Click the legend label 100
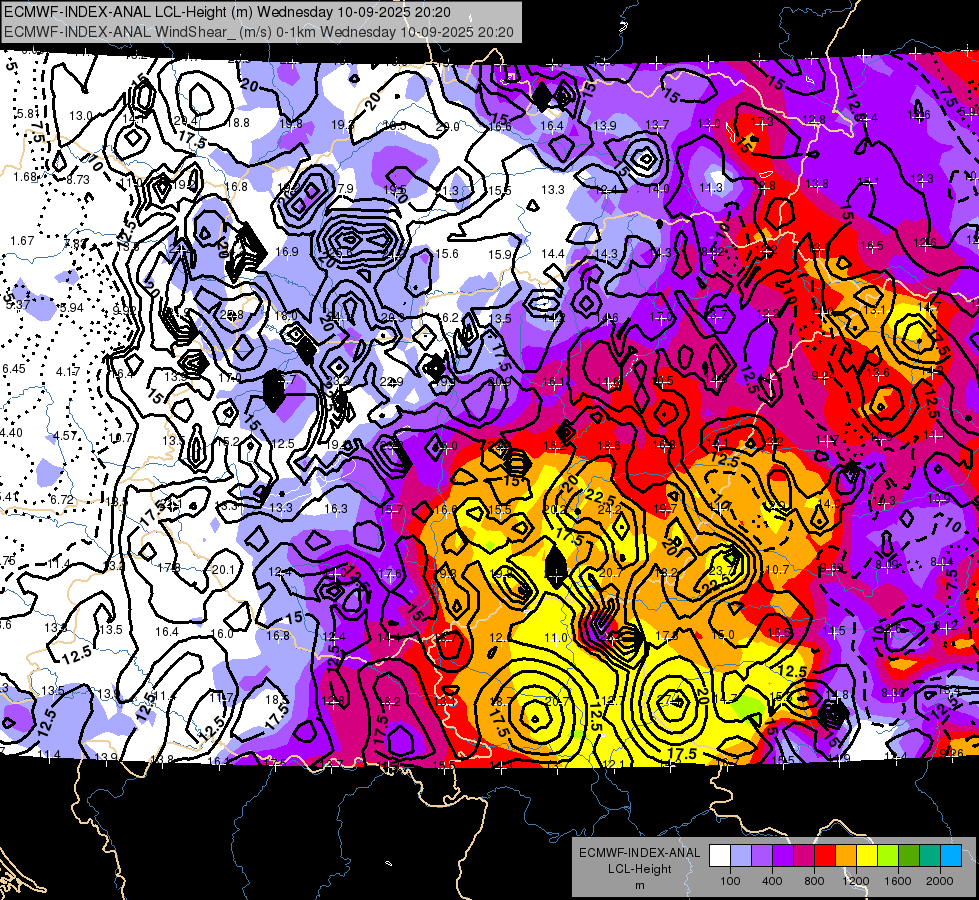The height and width of the screenshot is (900, 979). (730, 881)
